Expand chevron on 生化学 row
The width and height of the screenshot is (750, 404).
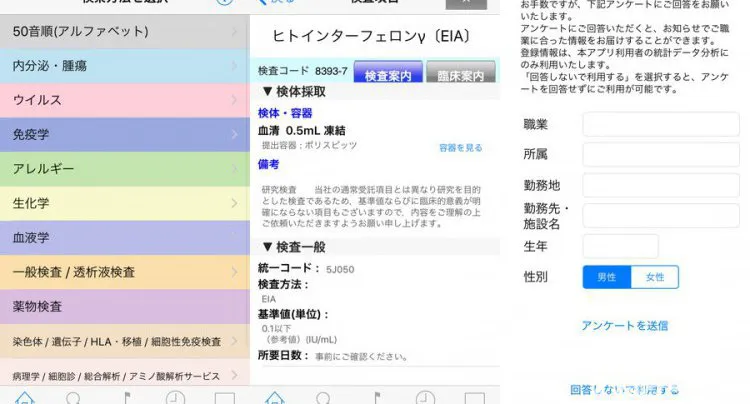234,203
